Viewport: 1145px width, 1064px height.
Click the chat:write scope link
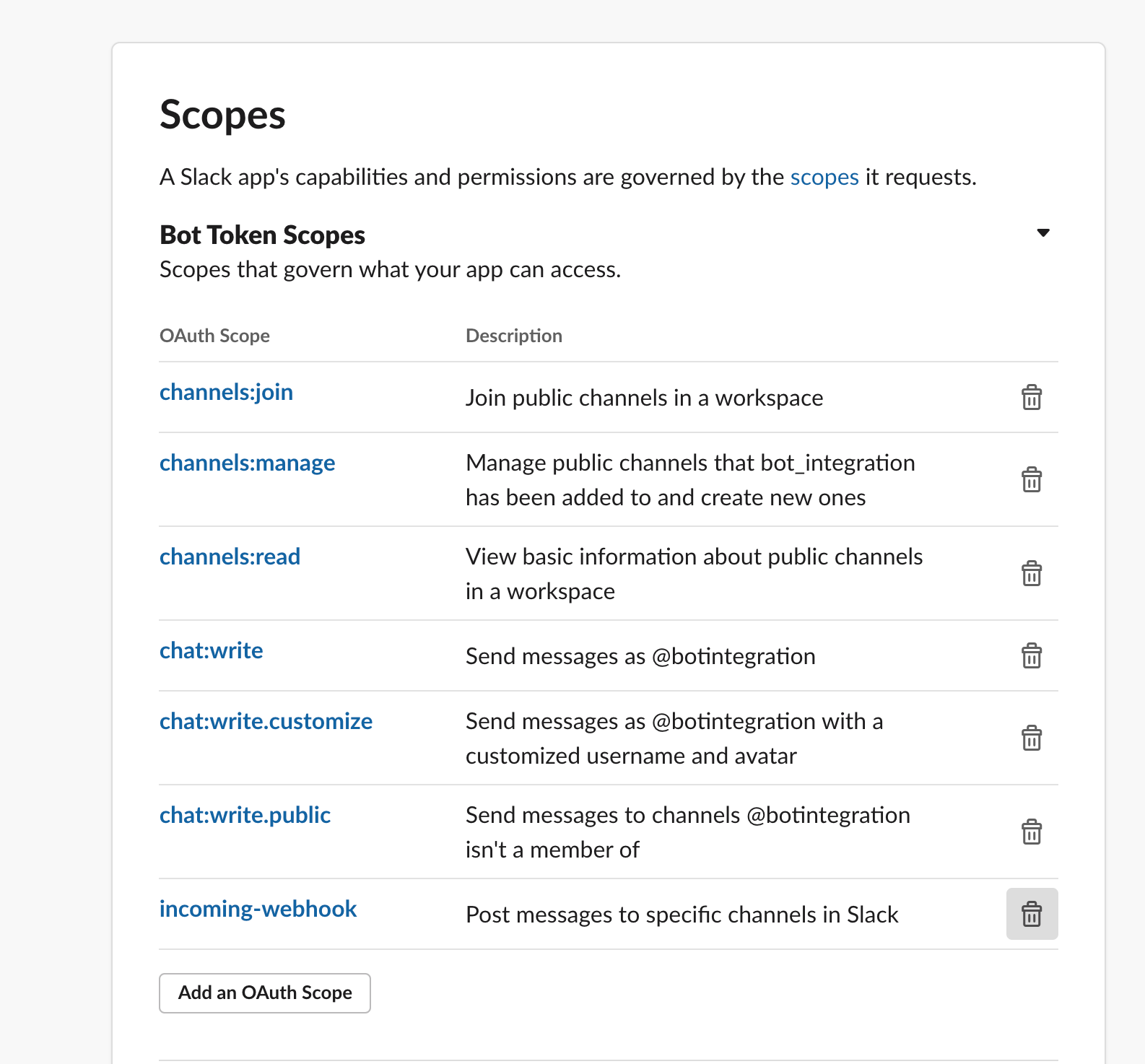tap(211, 651)
